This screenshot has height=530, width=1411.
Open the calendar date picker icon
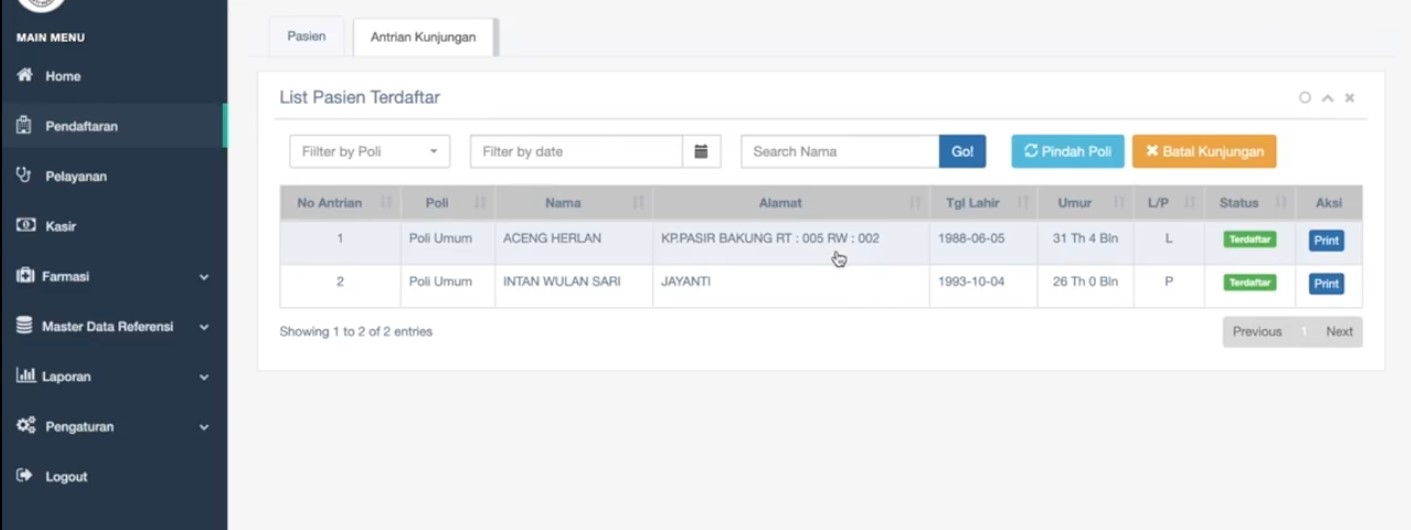tap(701, 152)
